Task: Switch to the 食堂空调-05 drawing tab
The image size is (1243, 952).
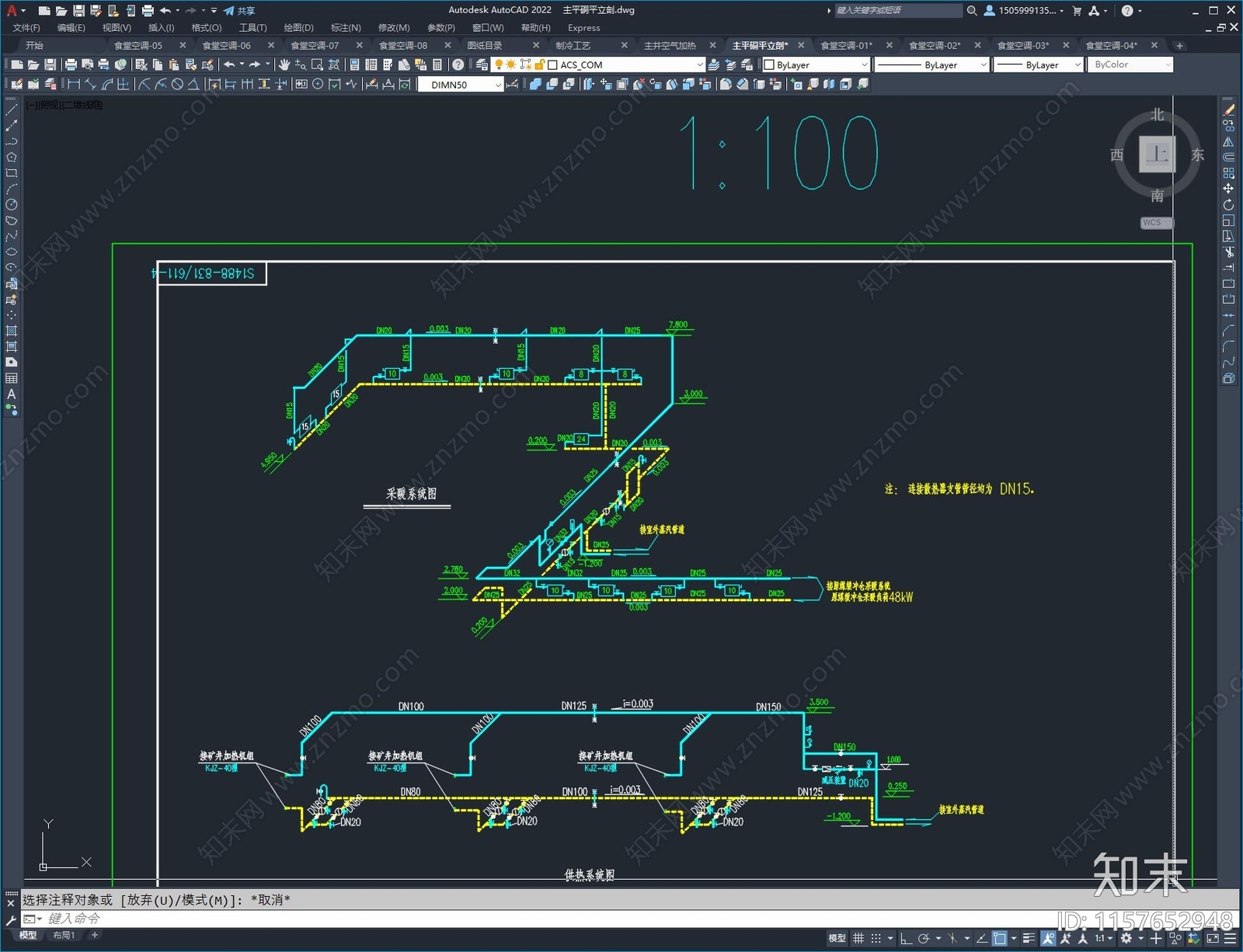Action: (138, 45)
